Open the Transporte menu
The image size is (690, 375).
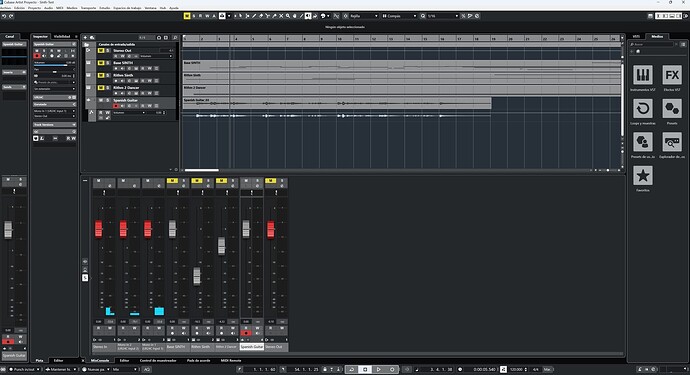[x=88, y=8]
